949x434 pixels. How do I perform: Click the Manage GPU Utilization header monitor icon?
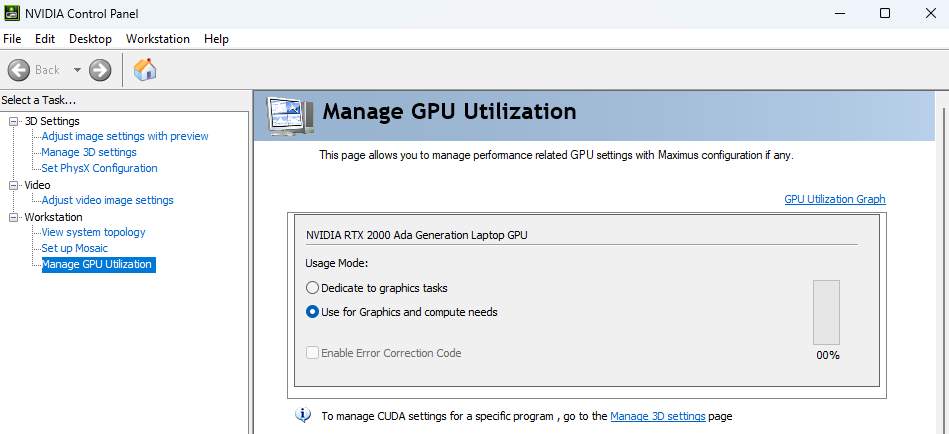click(x=291, y=116)
